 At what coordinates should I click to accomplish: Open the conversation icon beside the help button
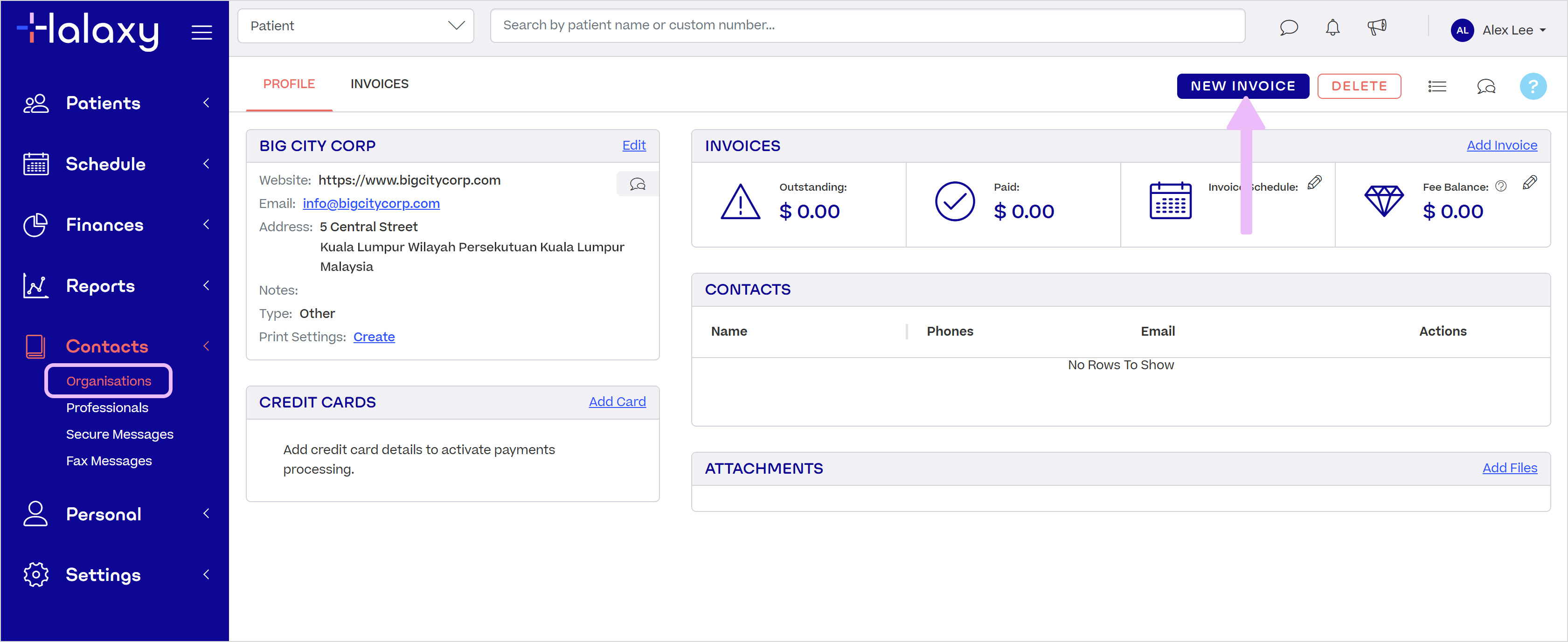tap(1486, 86)
